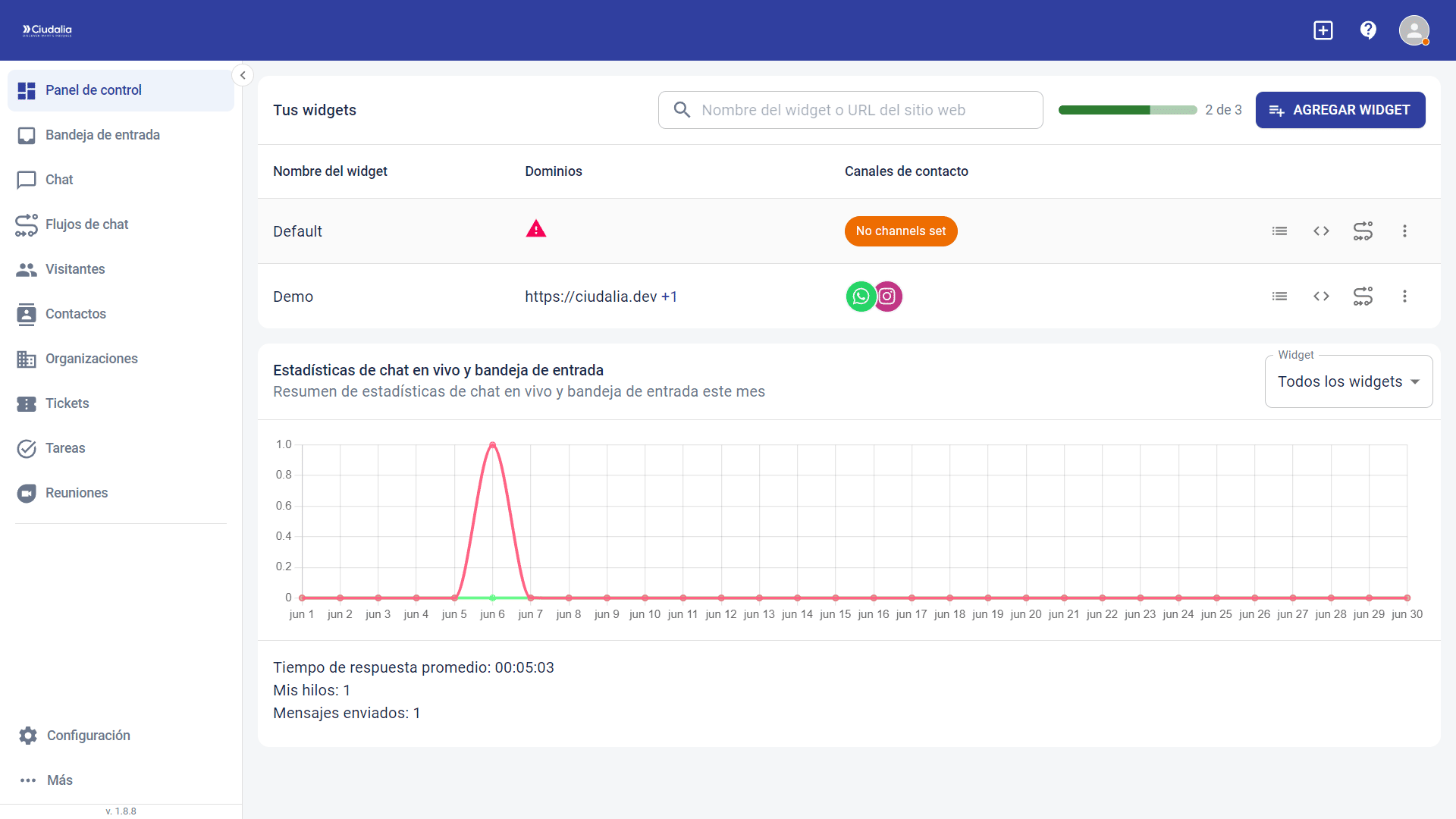Viewport: 1456px width, 819px height.
Task: Focus the widget name search field
Action: (849, 110)
